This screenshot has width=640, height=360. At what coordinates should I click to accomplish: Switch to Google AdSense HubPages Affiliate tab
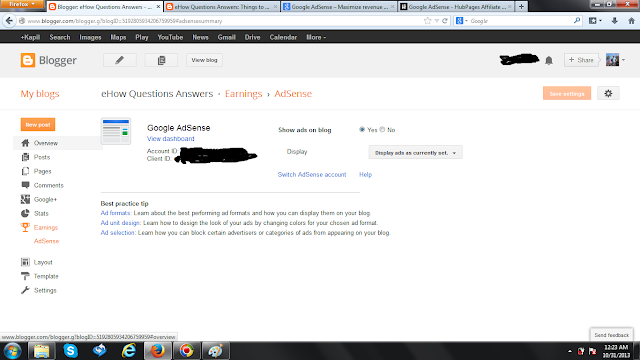click(456, 7)
